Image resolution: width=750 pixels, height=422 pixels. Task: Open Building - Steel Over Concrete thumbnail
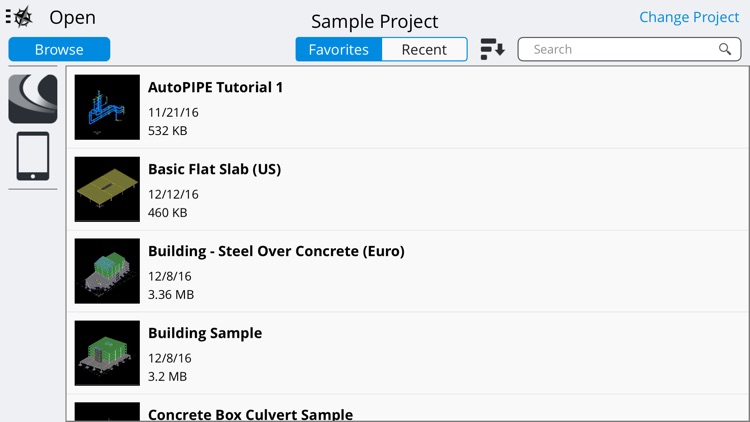click(x=107, y=271)
